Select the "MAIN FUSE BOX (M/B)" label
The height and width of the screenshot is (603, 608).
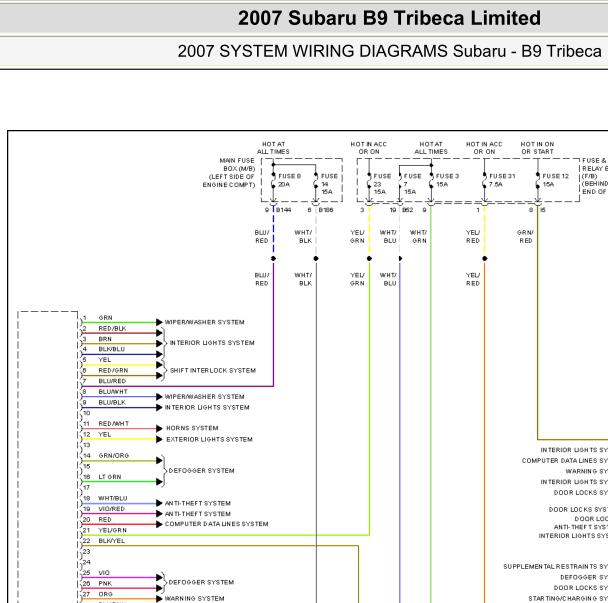[x=237, y=164]
